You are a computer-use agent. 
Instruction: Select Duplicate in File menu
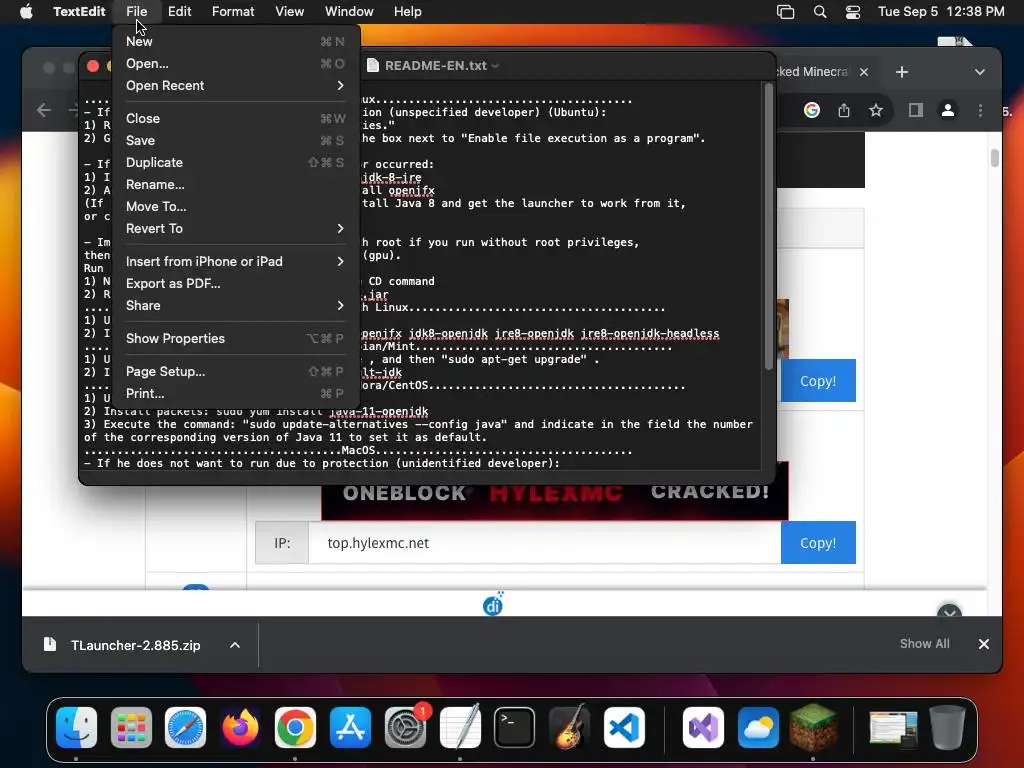(x=235, y=163)
